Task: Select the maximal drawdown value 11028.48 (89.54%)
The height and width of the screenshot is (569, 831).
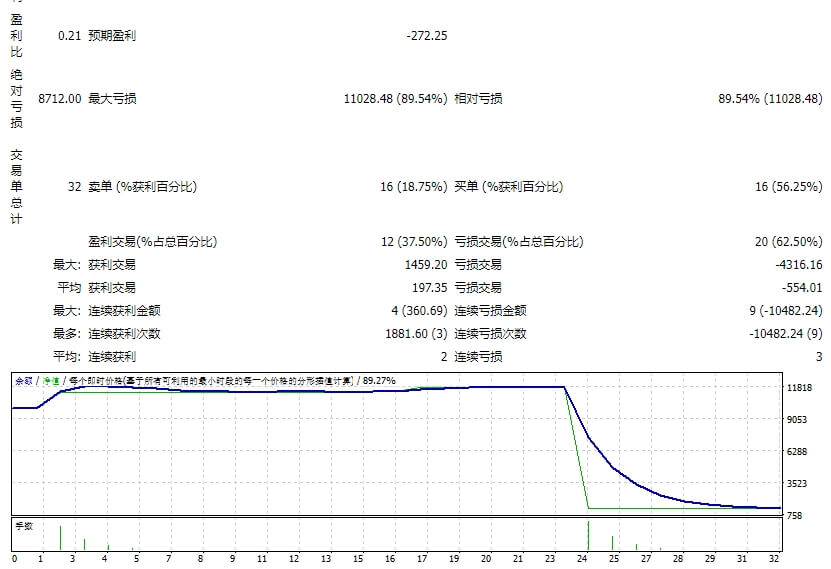Action: (395, 99)
